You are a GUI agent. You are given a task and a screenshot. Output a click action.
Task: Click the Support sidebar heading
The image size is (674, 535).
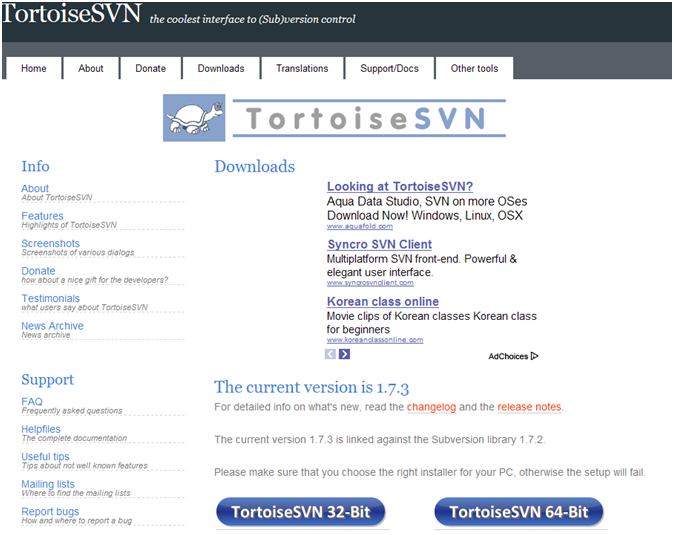pos(48,380)
